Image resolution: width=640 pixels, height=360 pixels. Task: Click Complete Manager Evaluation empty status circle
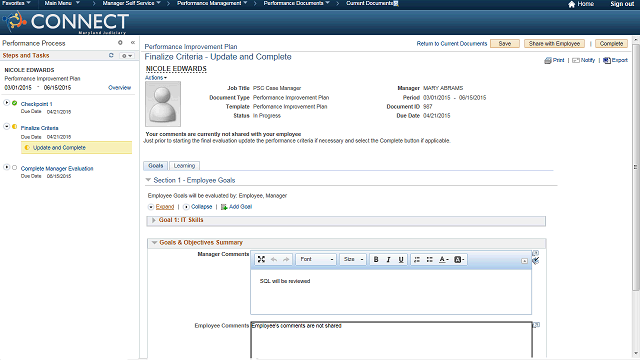coord(15,167)
